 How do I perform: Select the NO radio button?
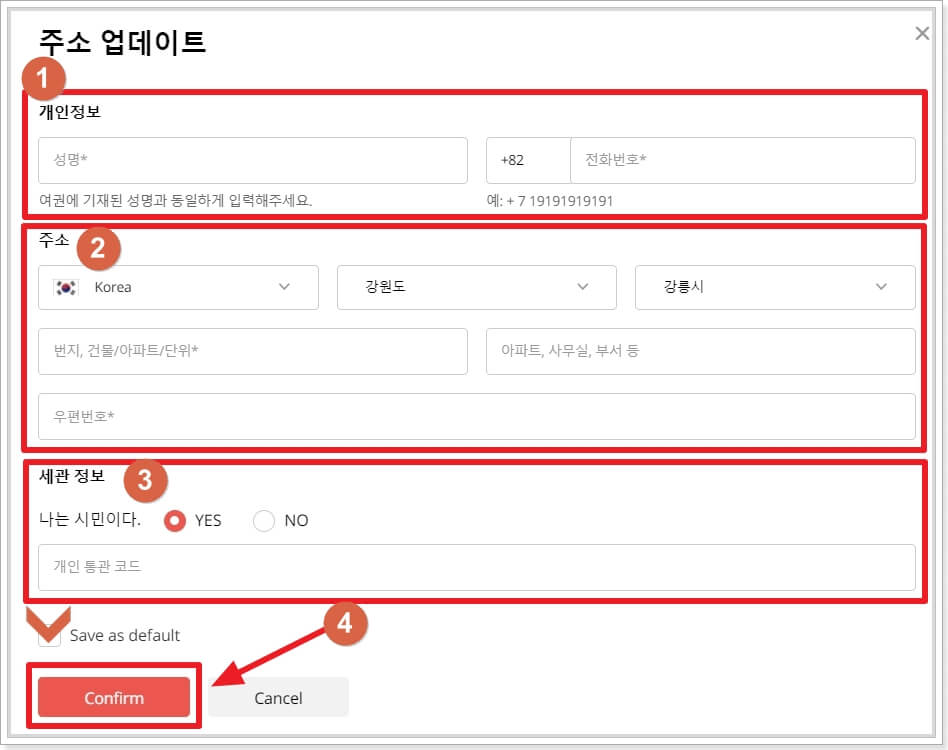(x=263, y=520)
